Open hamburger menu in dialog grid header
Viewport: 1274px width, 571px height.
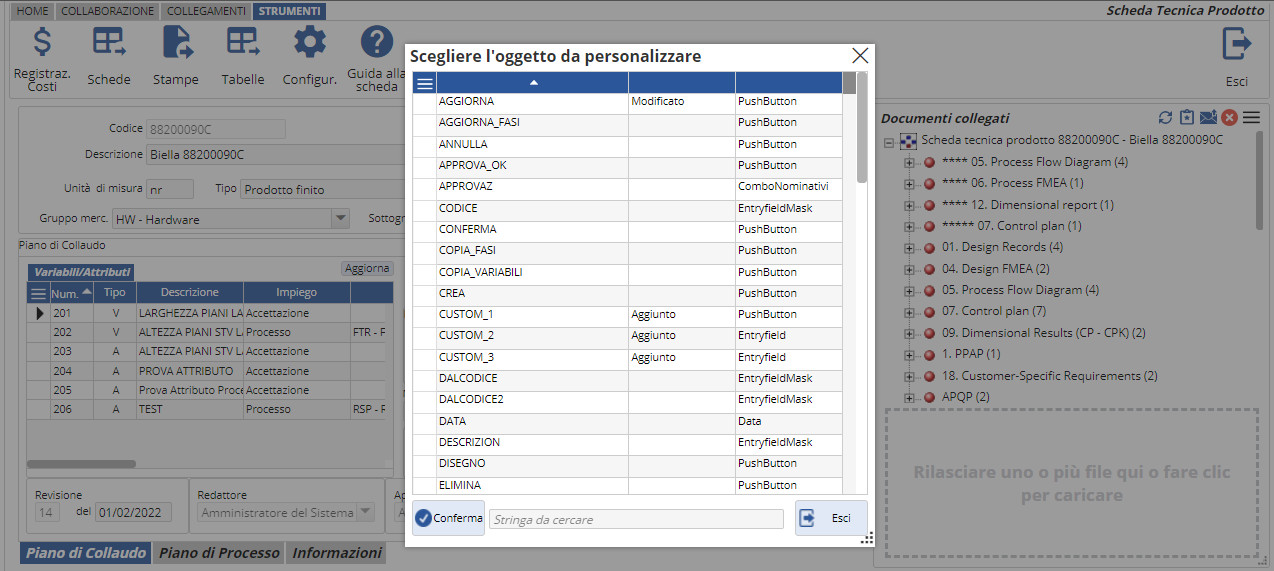click(424, 84)
